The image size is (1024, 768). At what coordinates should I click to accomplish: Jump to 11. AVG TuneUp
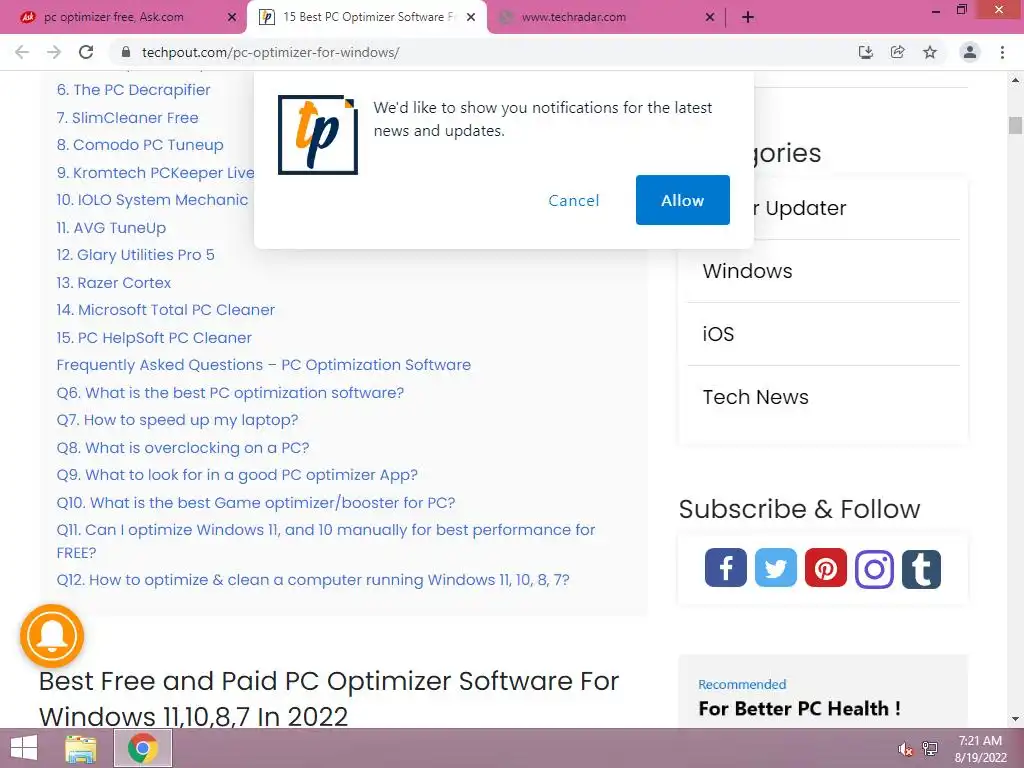click(112, 228)
